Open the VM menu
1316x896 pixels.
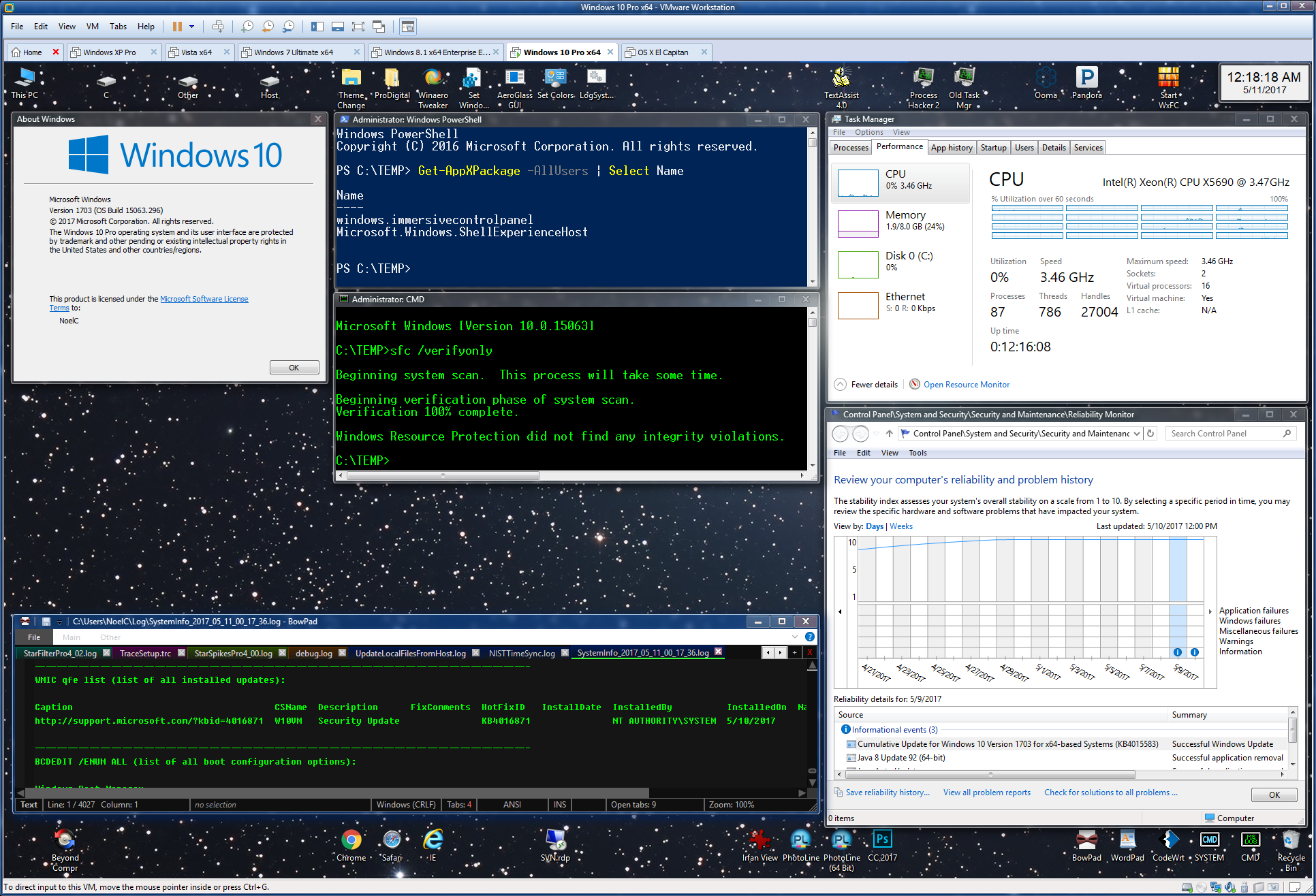coord(93,27)
